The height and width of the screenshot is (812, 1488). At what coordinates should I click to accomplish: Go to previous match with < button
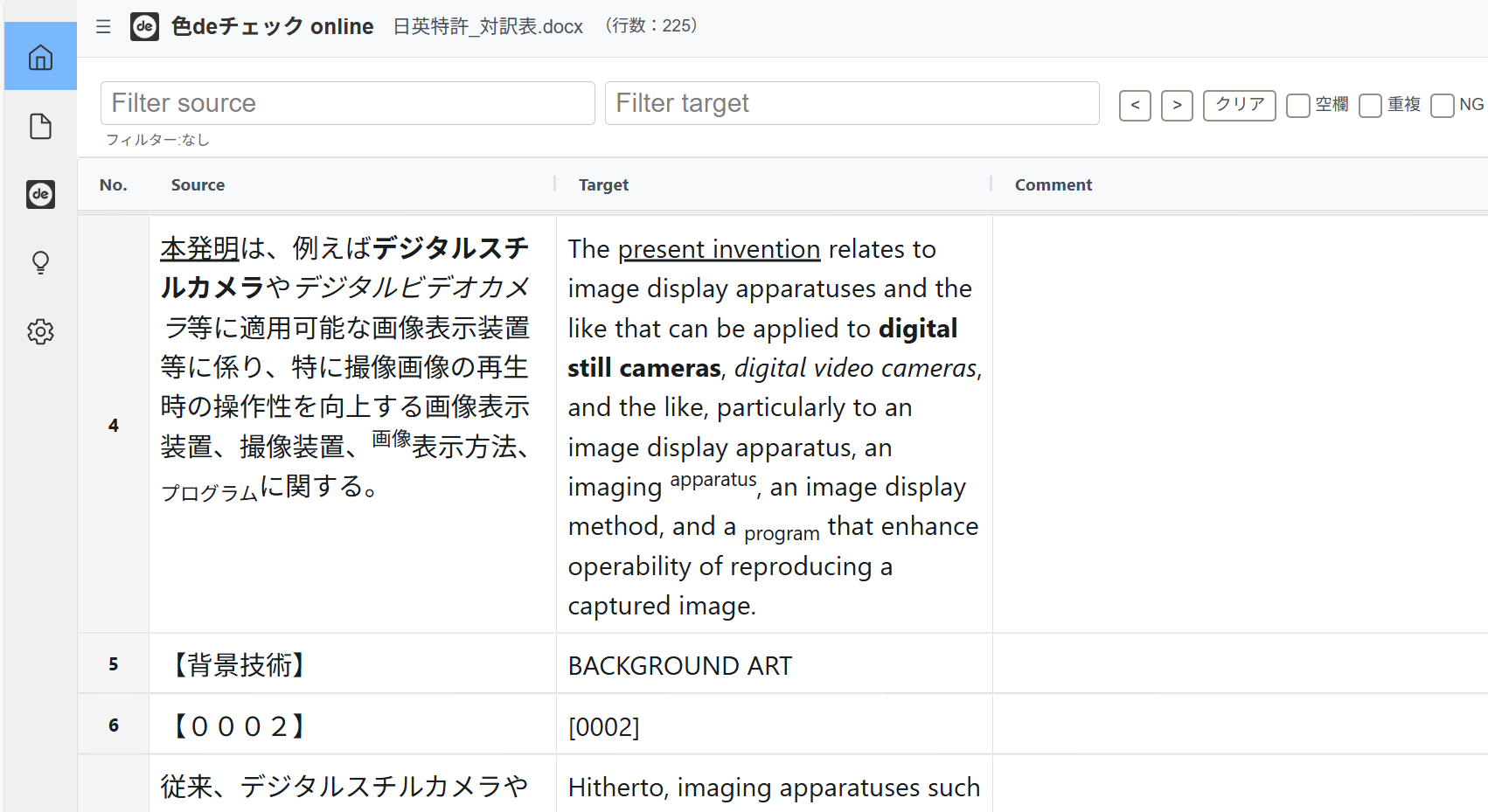point(1135,106)
